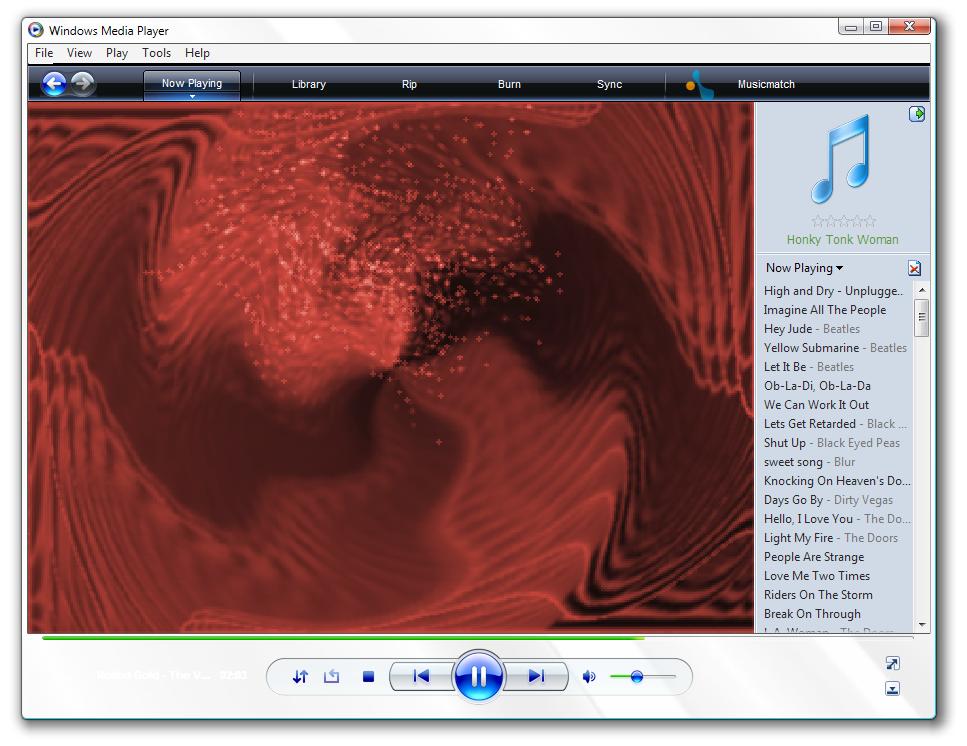Skip to the previous track
The height and width of the screenshot is (746, 967).
[x=421, y=676]
